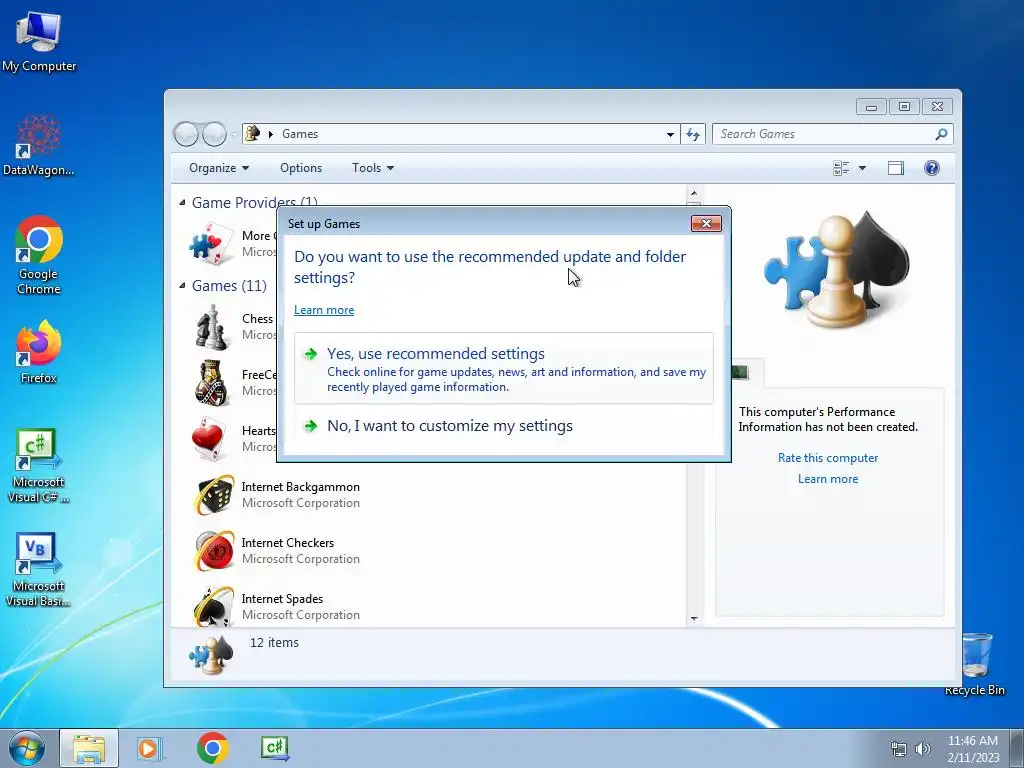Choose No, I want to customize my settings
Viewport: 1024px width, 768px height.
pos(504,426)
